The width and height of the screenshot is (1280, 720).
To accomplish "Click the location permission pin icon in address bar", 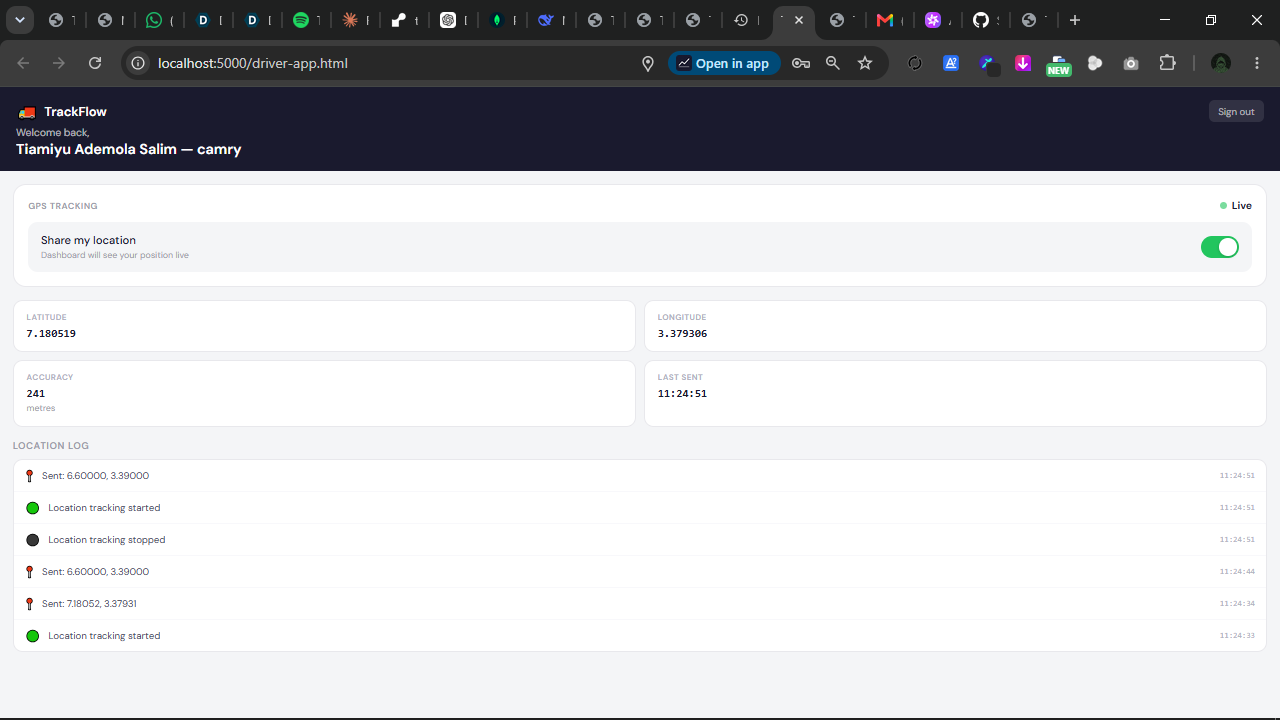I will pyautogui.click(x=648, y=63).
